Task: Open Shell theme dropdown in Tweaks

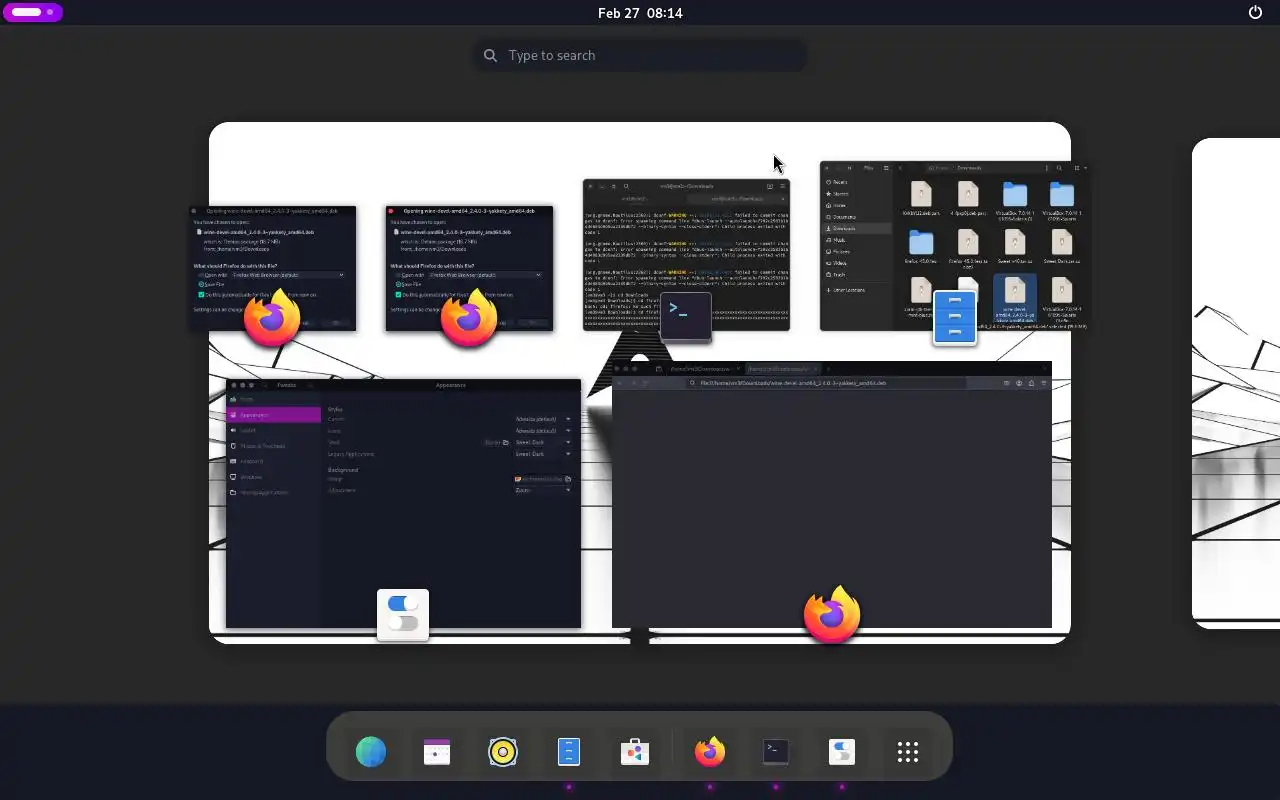Action: click(543, 442)
